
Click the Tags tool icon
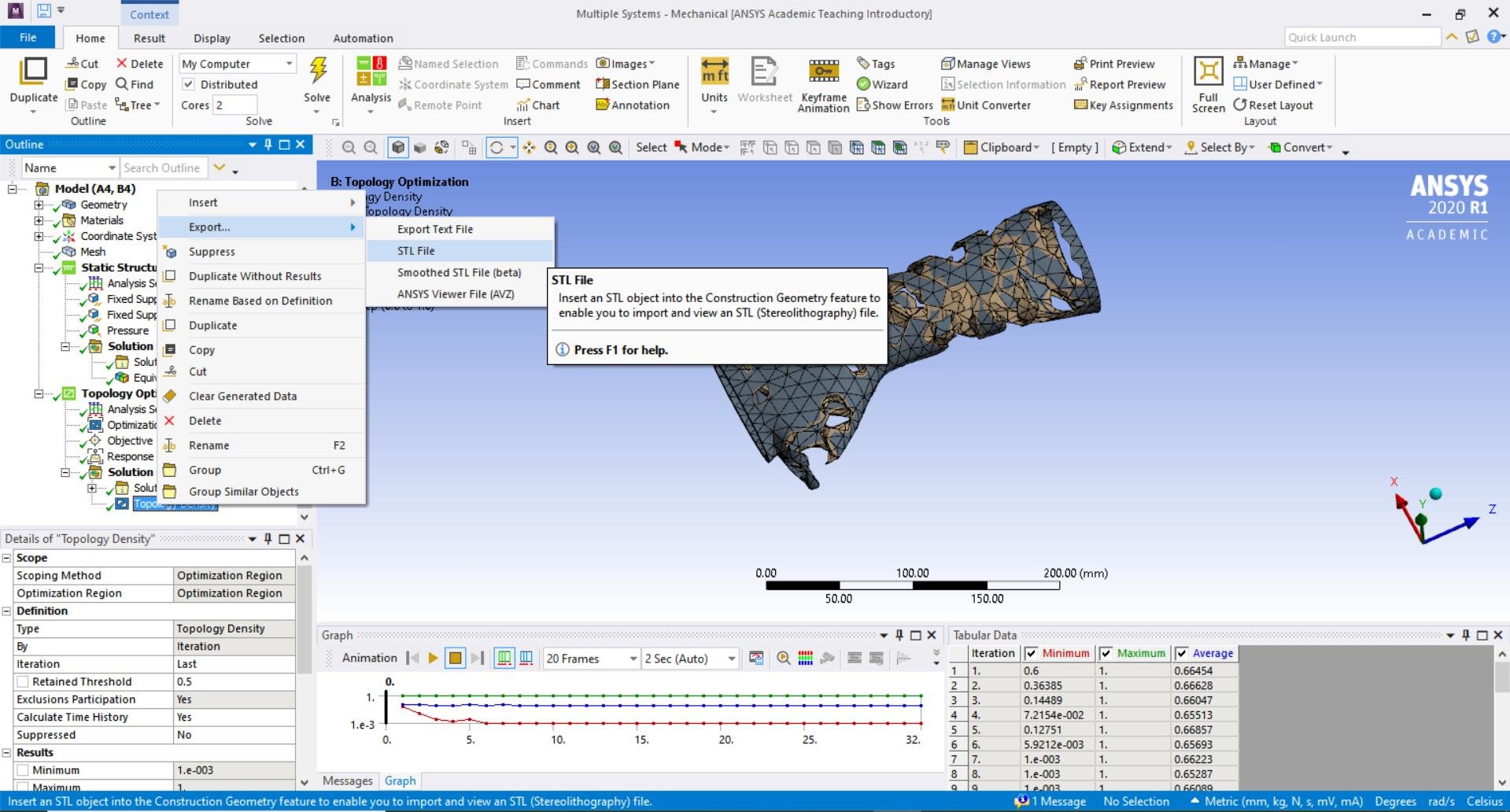[864, 64]
